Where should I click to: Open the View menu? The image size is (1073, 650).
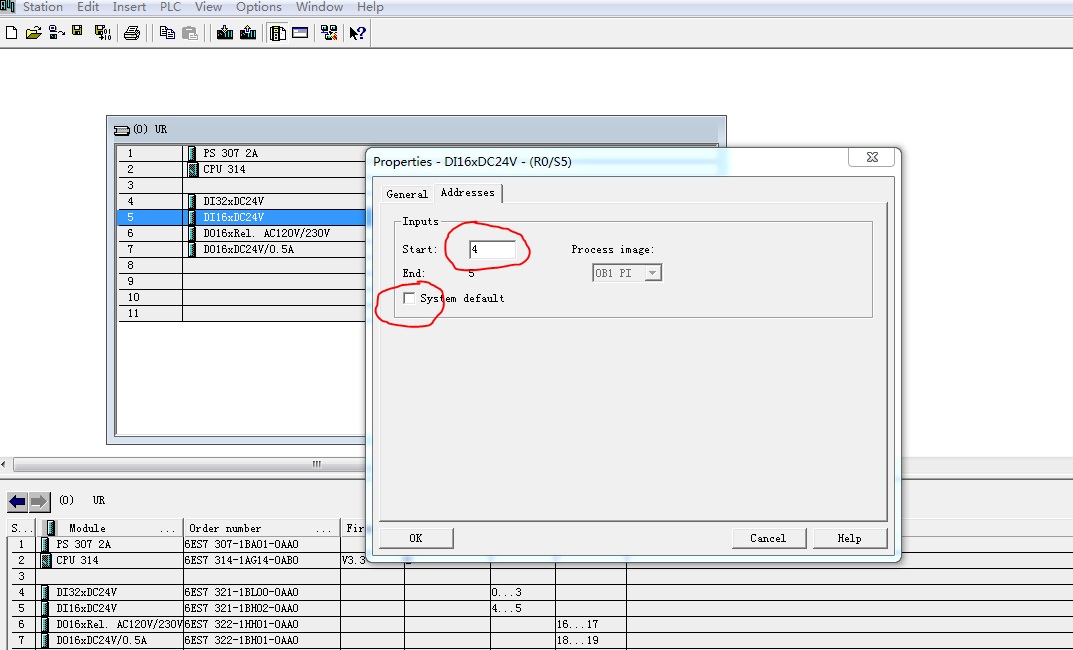[x=208, y=7]
